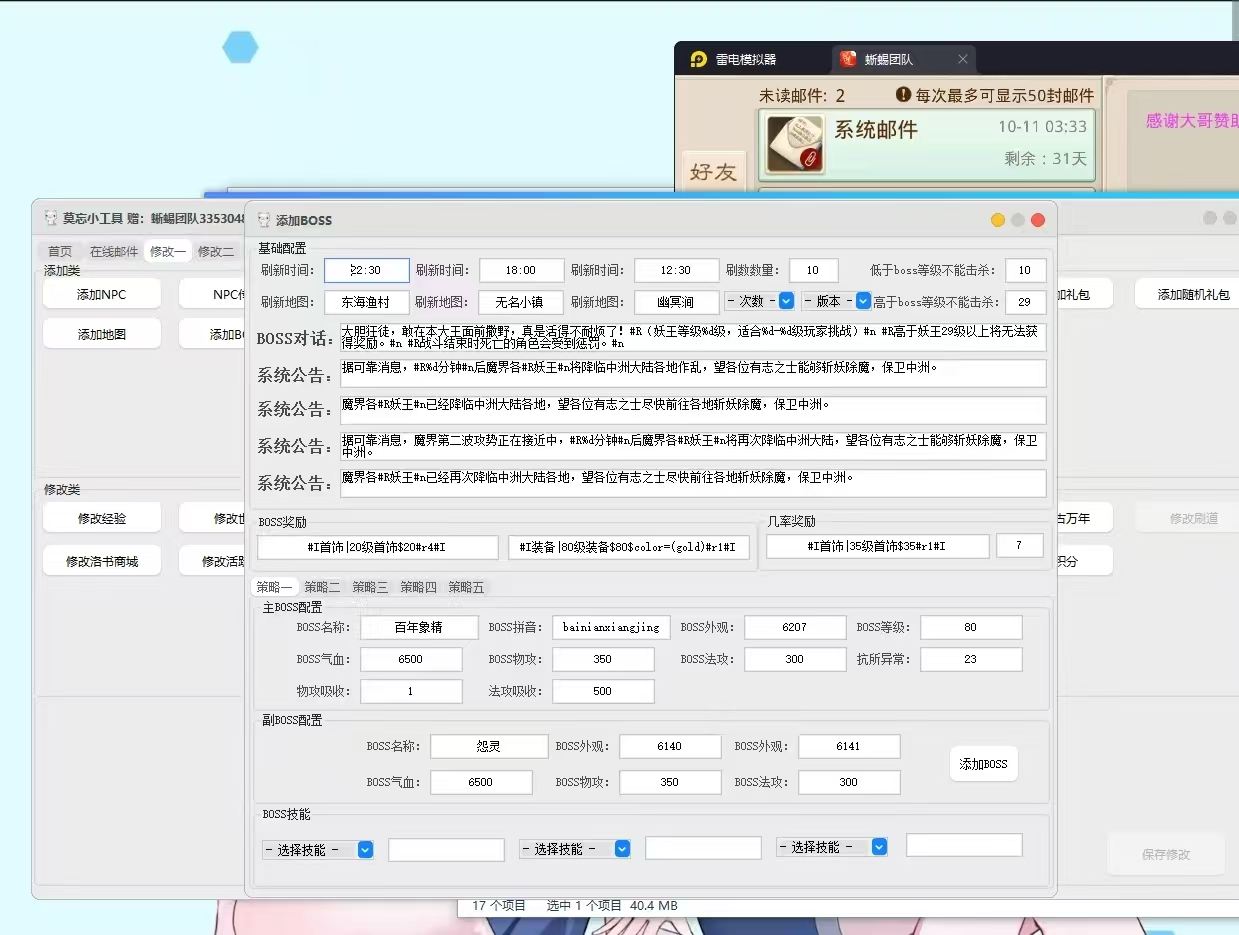Switch to the 策略二 tab
This screenshot has height=935, width=1239.
[322, 587]
